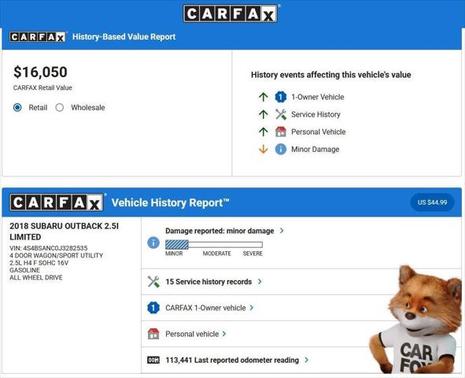Image resolution: width=465 pixels, height=378 pixels.
Task: Click the US $44.99 price button
Action: coord(432,202)
